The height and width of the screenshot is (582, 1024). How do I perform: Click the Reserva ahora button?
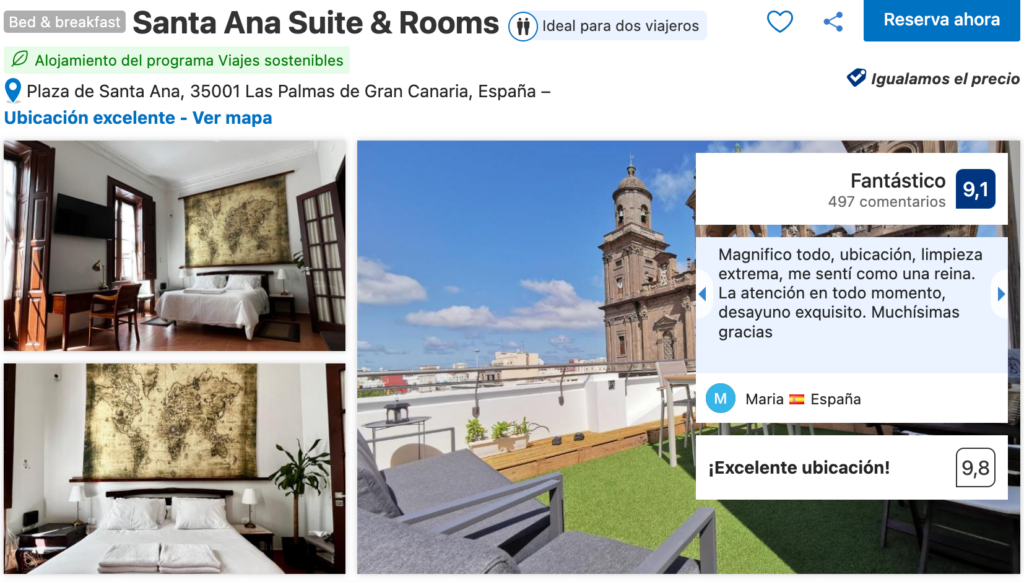pos(941,20)
